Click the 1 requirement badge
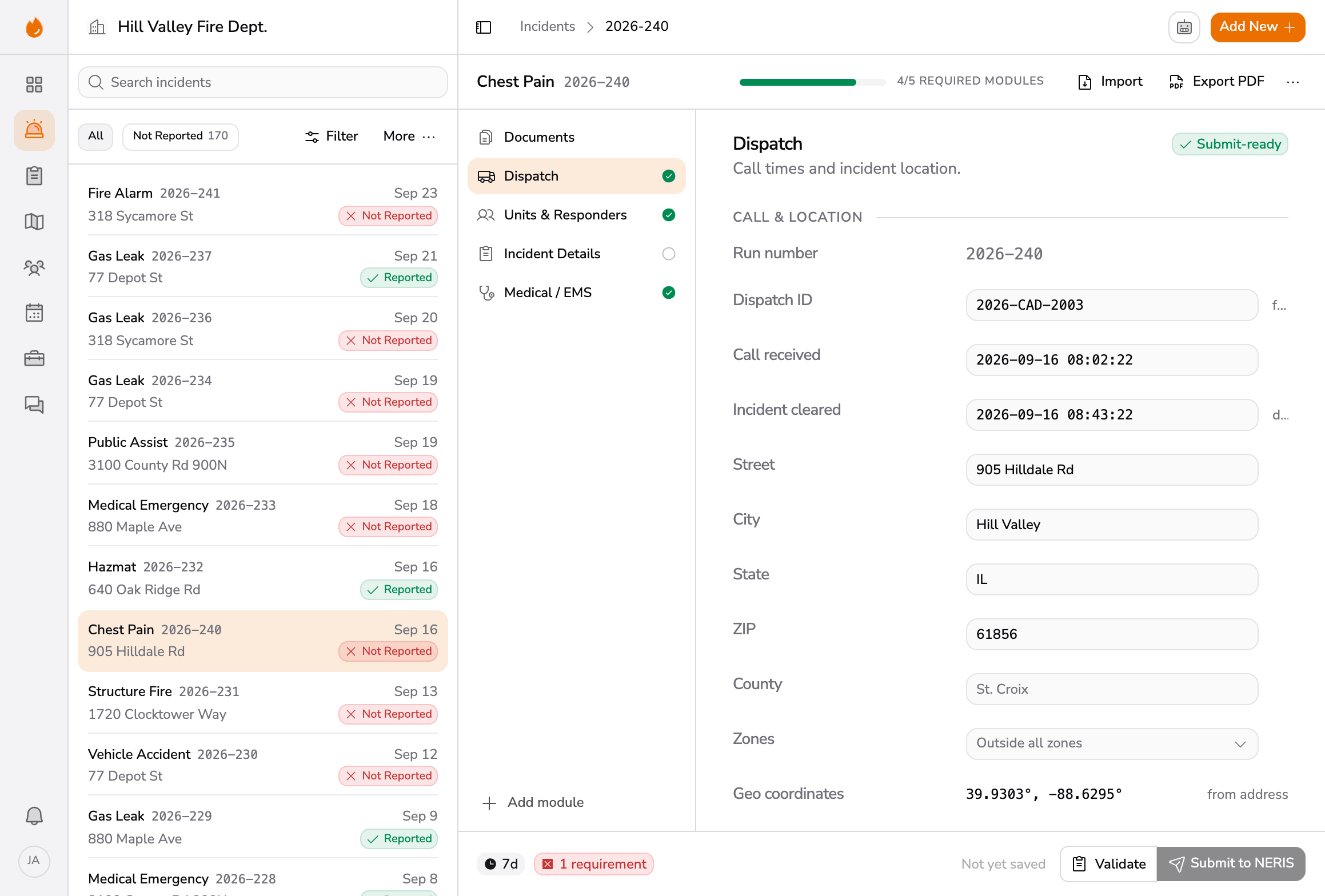This screenshot has height=896, width=1325. point(594,864)
